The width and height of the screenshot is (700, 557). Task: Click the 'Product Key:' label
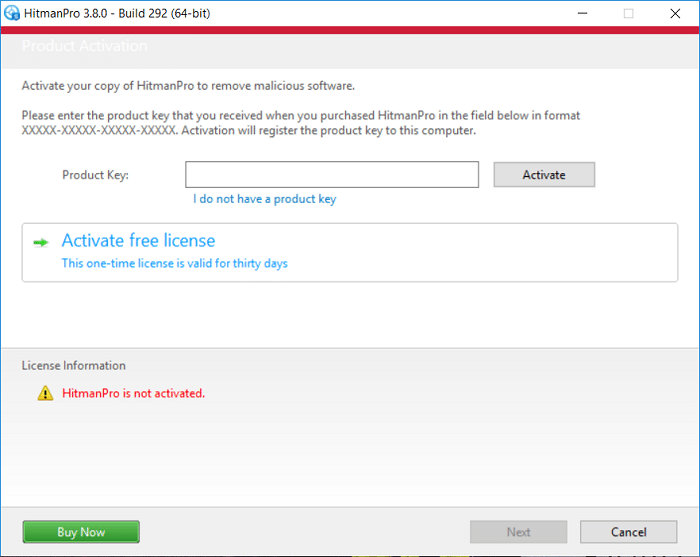96,175
